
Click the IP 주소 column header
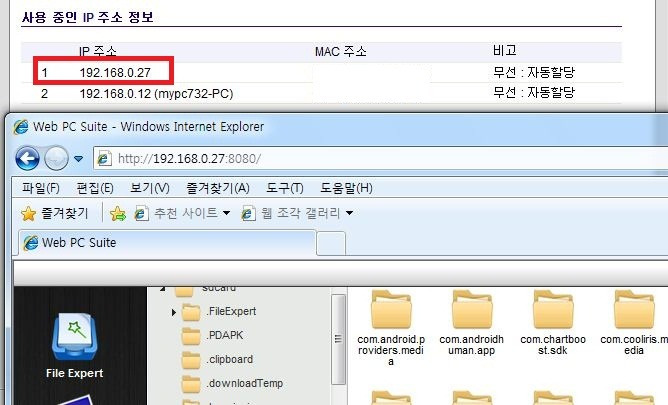tap(98, 52)
